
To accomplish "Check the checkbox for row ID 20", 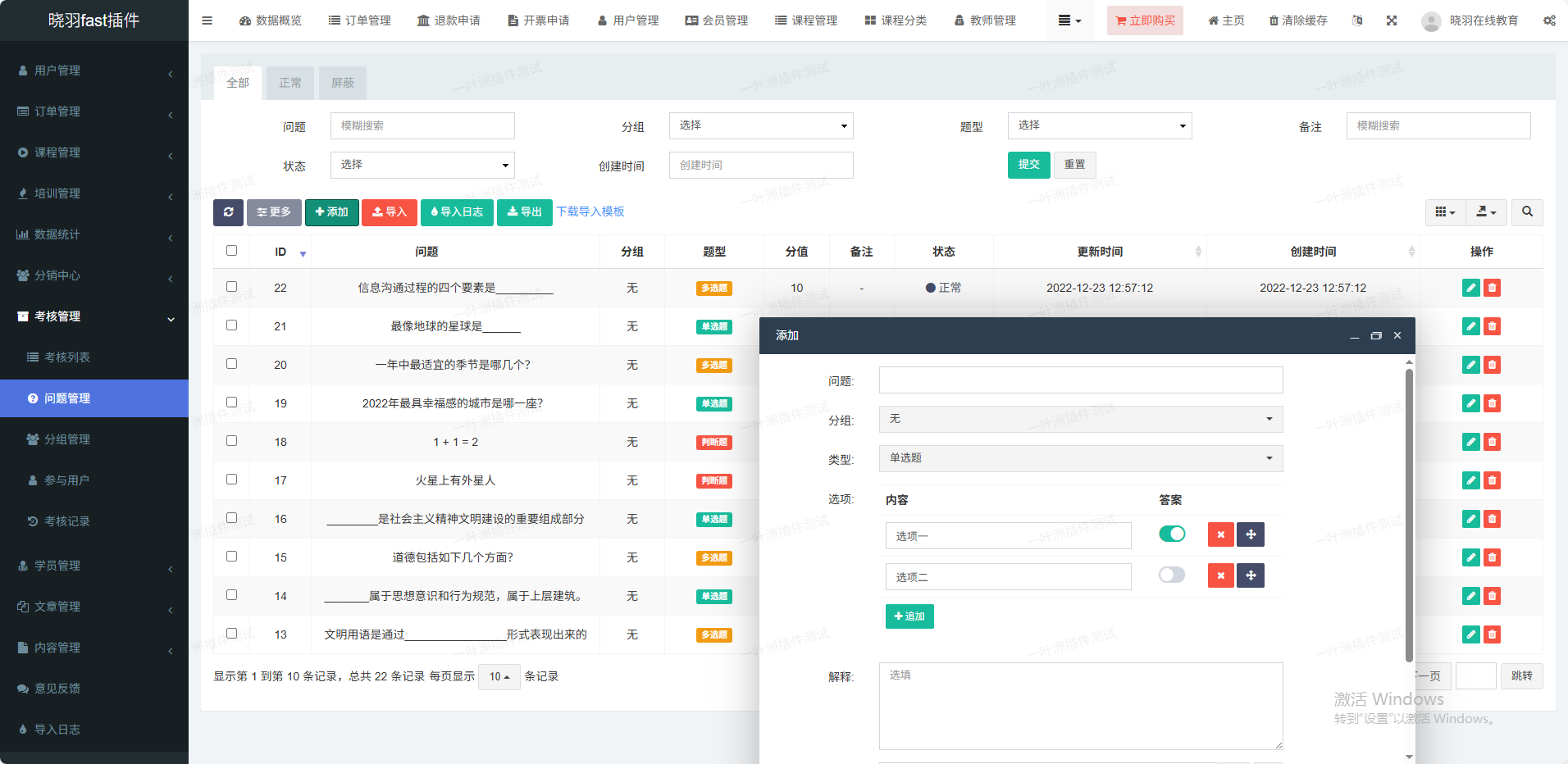I will pyautogui.click(x=231, y=364).
